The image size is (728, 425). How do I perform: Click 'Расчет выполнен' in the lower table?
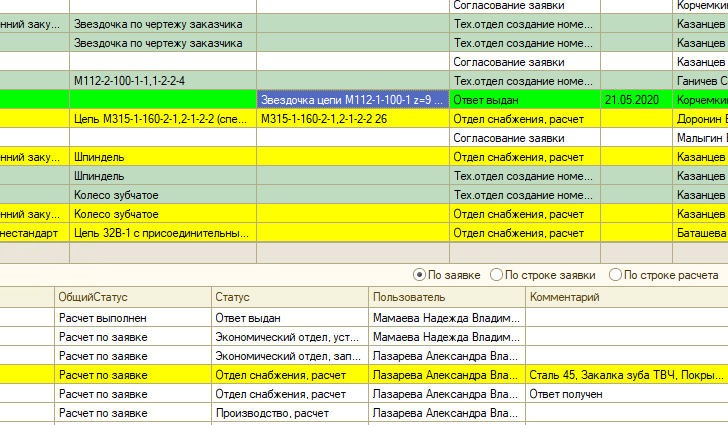(x=133, y=318)
